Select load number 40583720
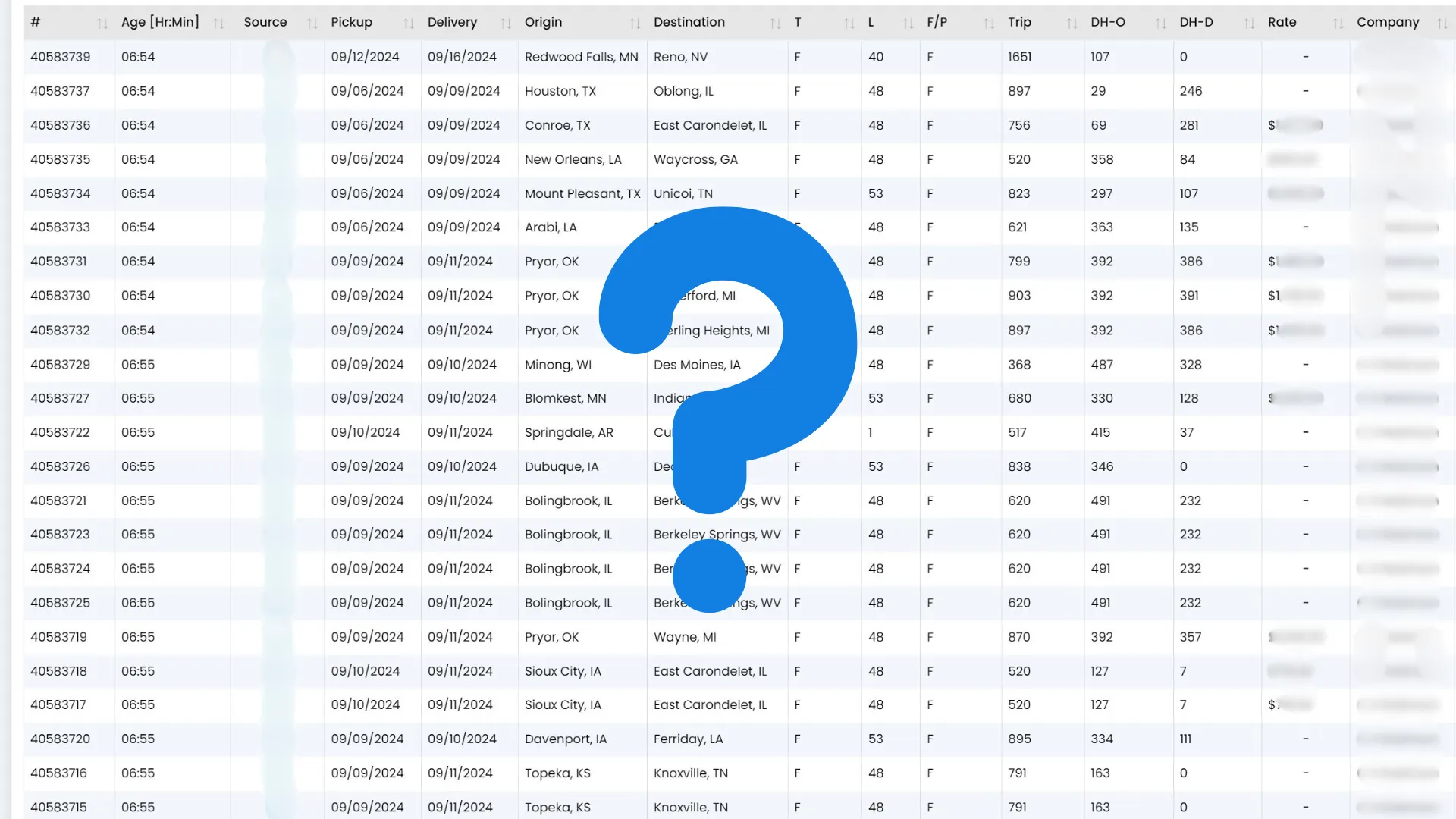This screenshot has width=1456, height=819. click(x=60, y=739)
